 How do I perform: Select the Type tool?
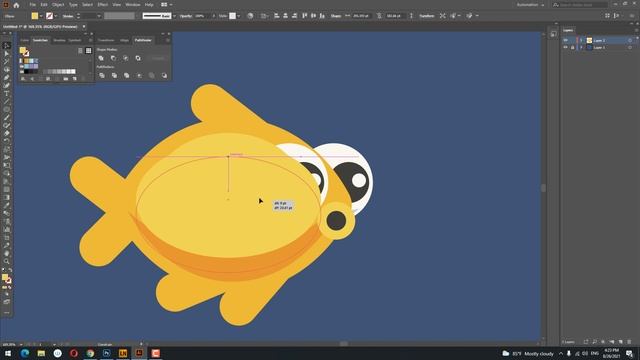(x=7, y=93)
